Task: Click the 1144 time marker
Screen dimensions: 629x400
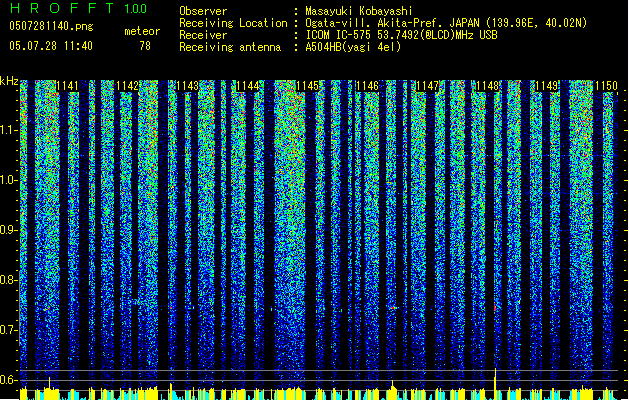Action: (248, 86)
